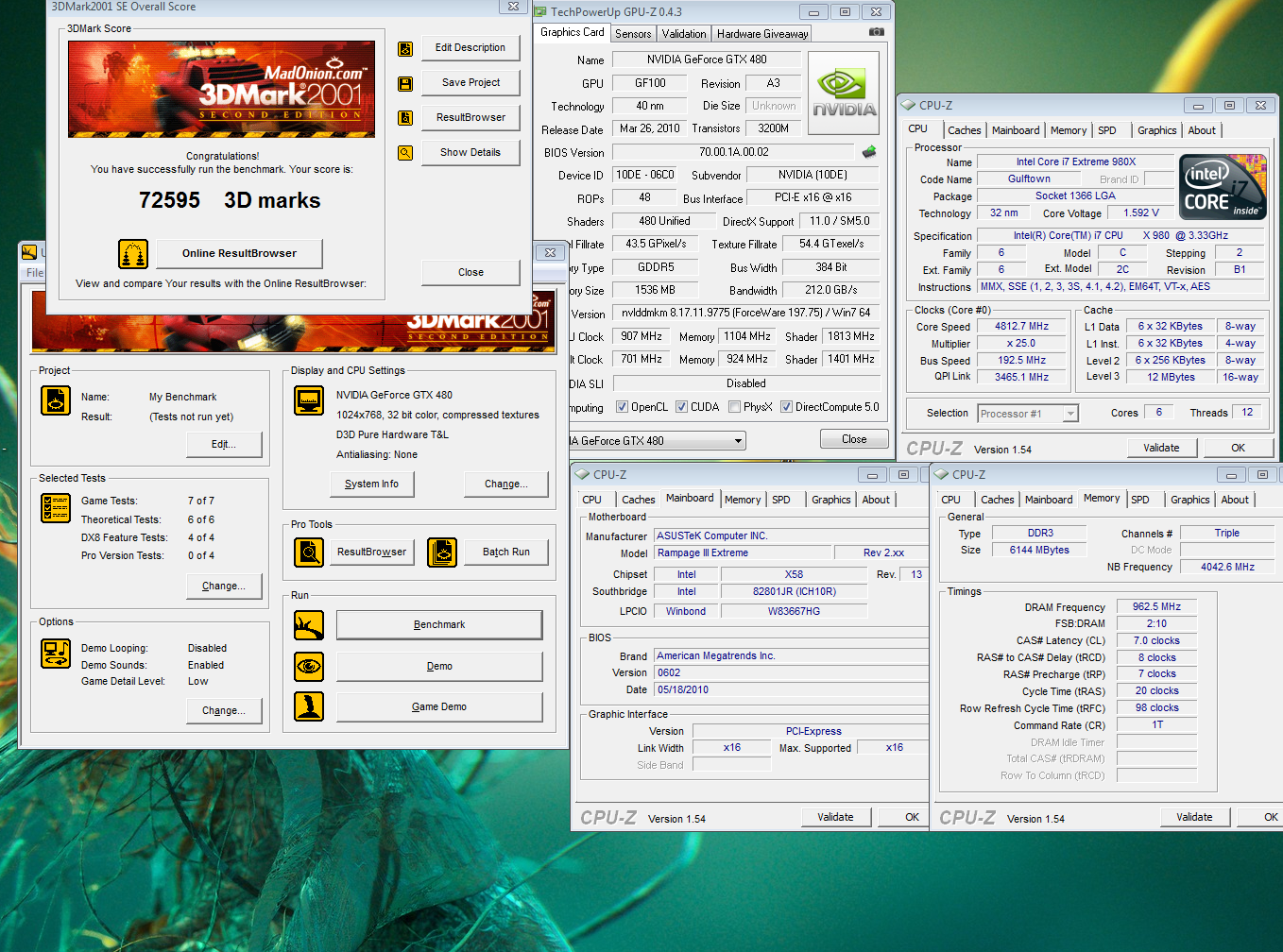This screenshot has height=952, width=1283.
Task: Click Change... under Selected Tests
Action: (224, 586)
